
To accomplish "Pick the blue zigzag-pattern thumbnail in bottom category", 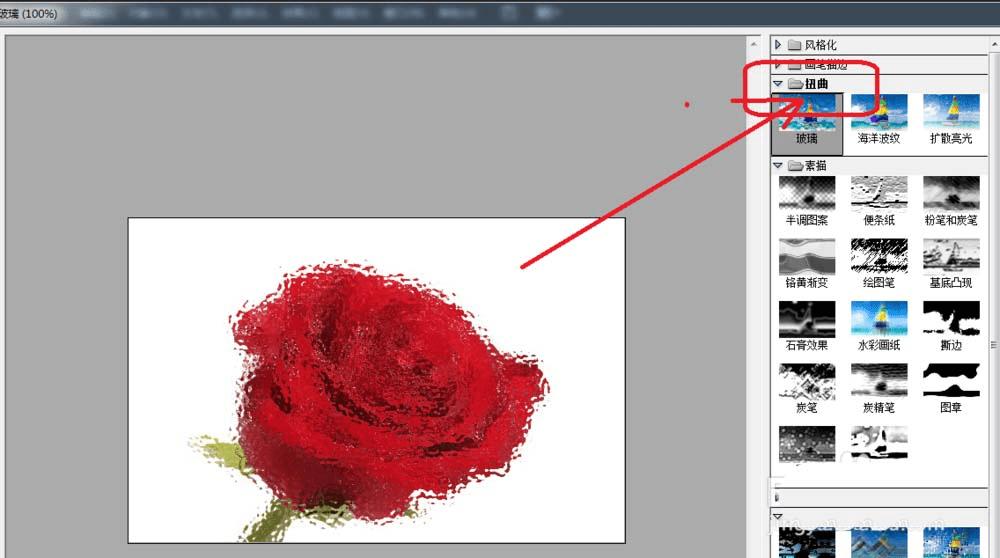I will [x=879, y=542].
